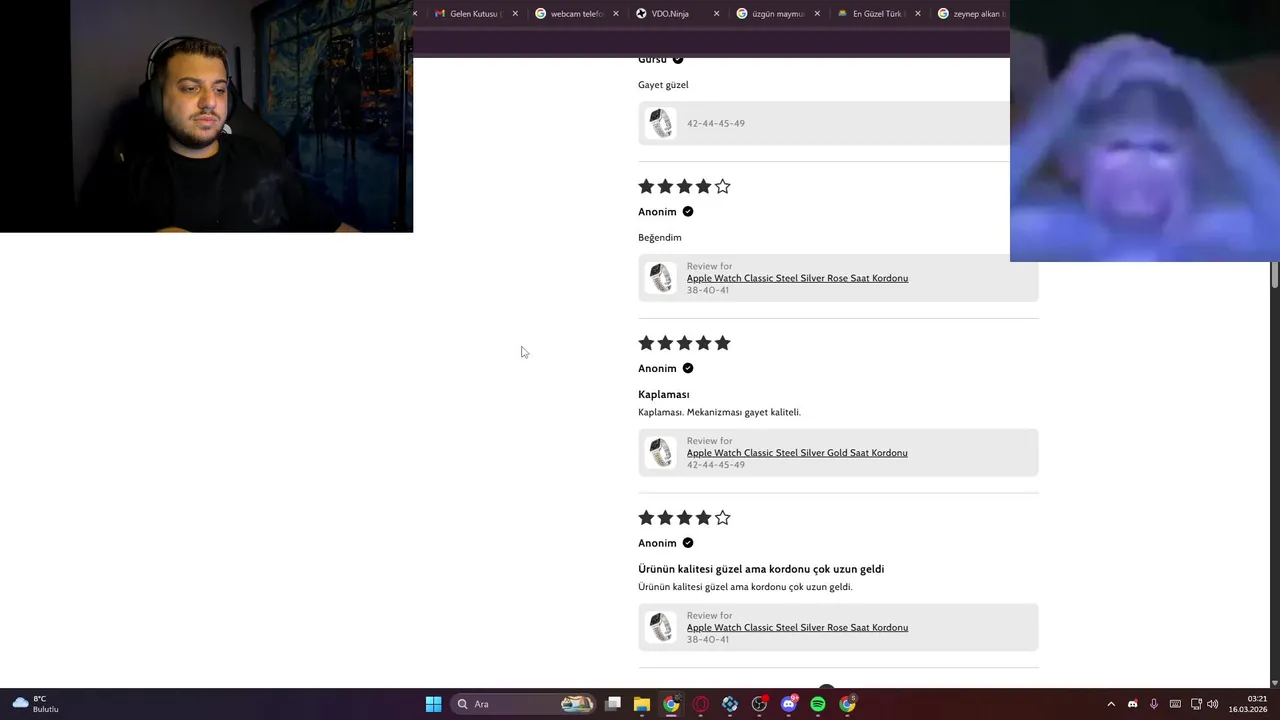
Task: Click watch thumbnail in Beğendim review
Action: (x=660, y=278)
